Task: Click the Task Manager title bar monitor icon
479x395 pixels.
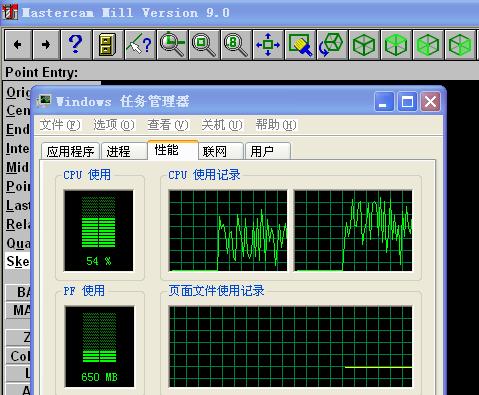Action: click(44, 100)
